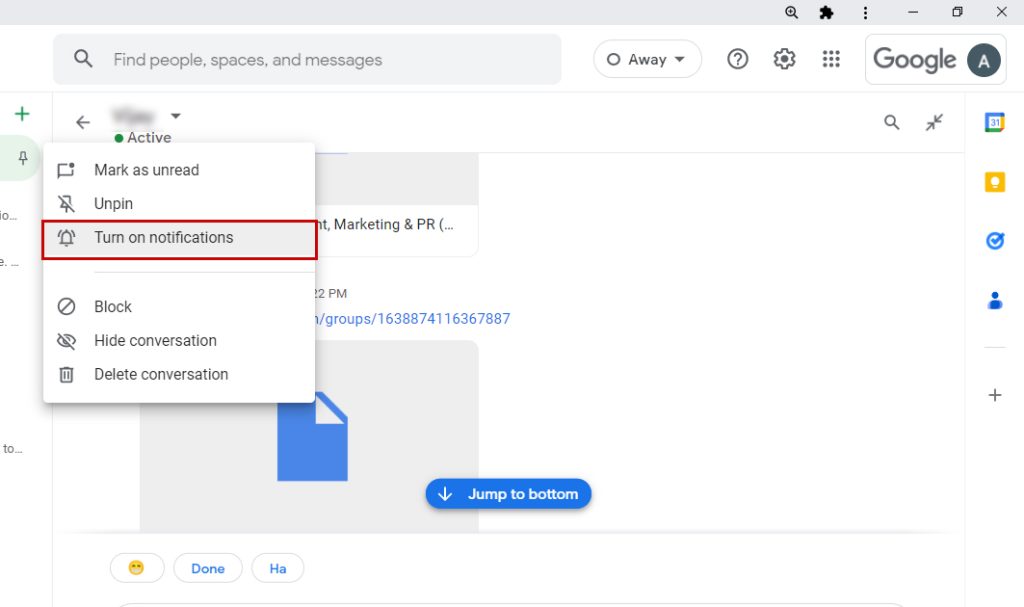This screenshot has width=1024, height=607.
Task: Choose Delete conversation from the menu
Action: click(161, 375)
